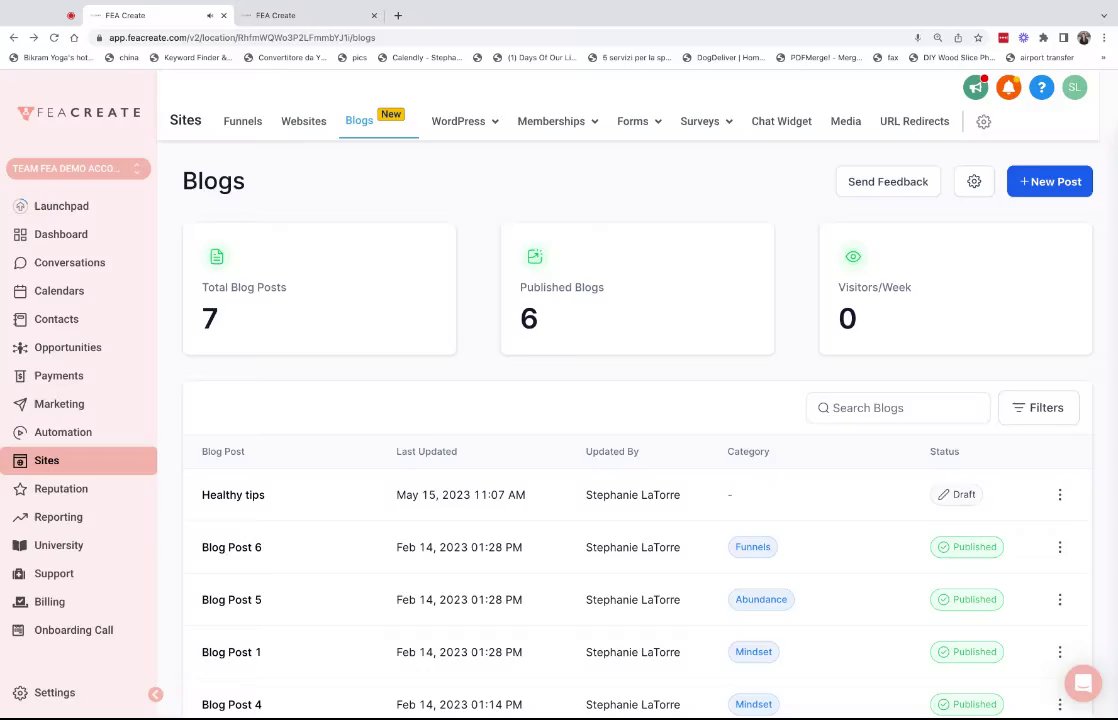Switch to the URL Redirects tab
This screenshot has height=720, width=1118.
click(914, 121)
